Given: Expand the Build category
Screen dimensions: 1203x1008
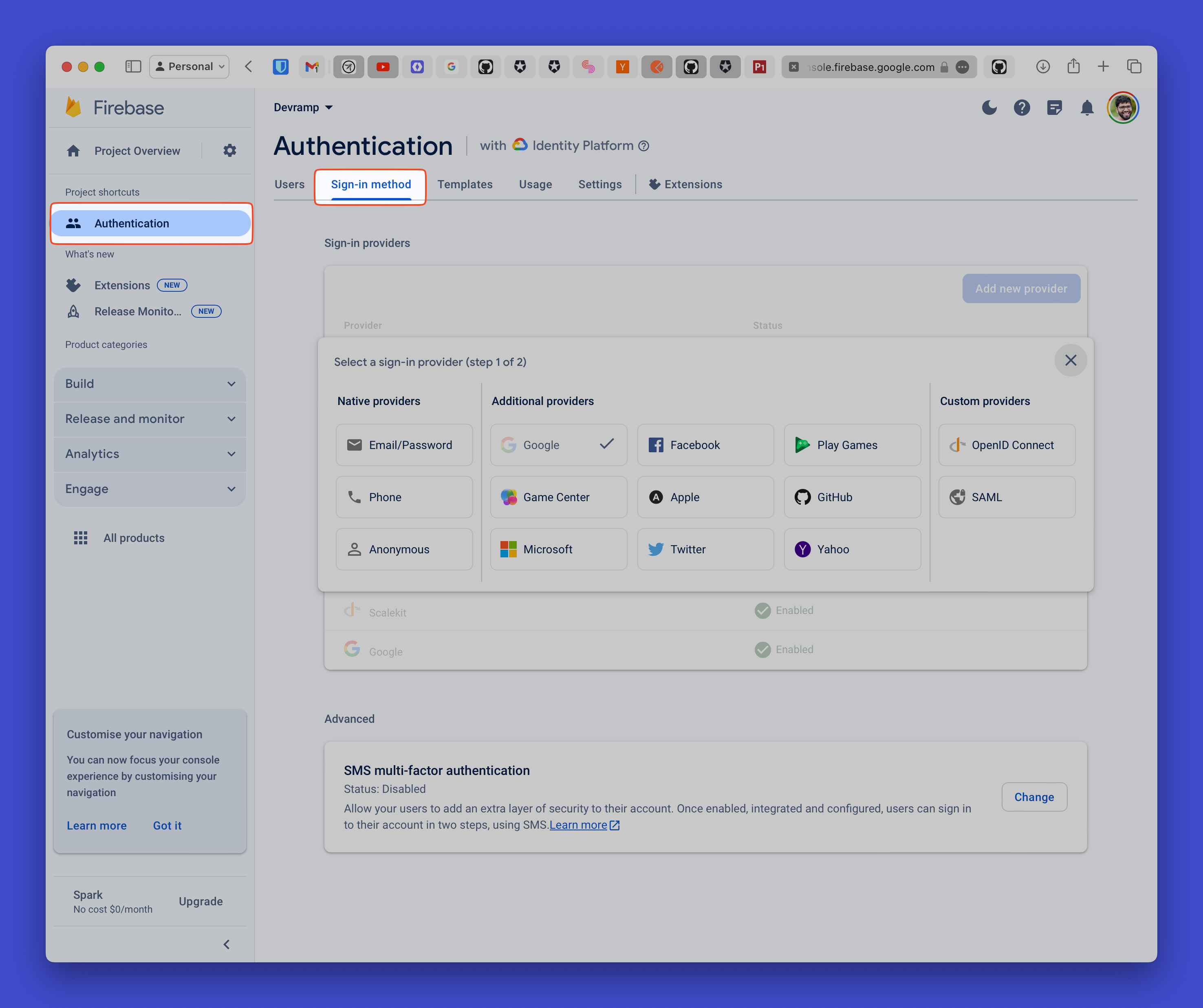Looking at the screenshot, I should [x=150, y=384].
